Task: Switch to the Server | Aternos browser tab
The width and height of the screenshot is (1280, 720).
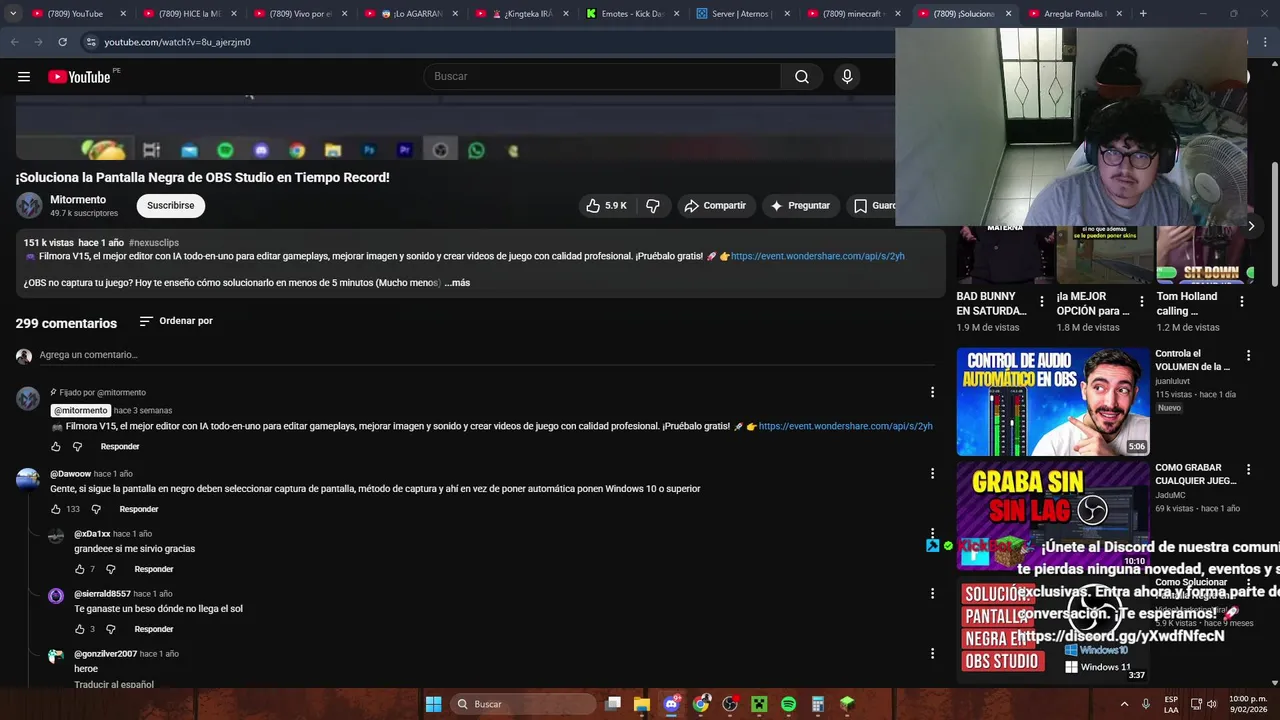Action: pyautogui.click(x=742, y=14)
